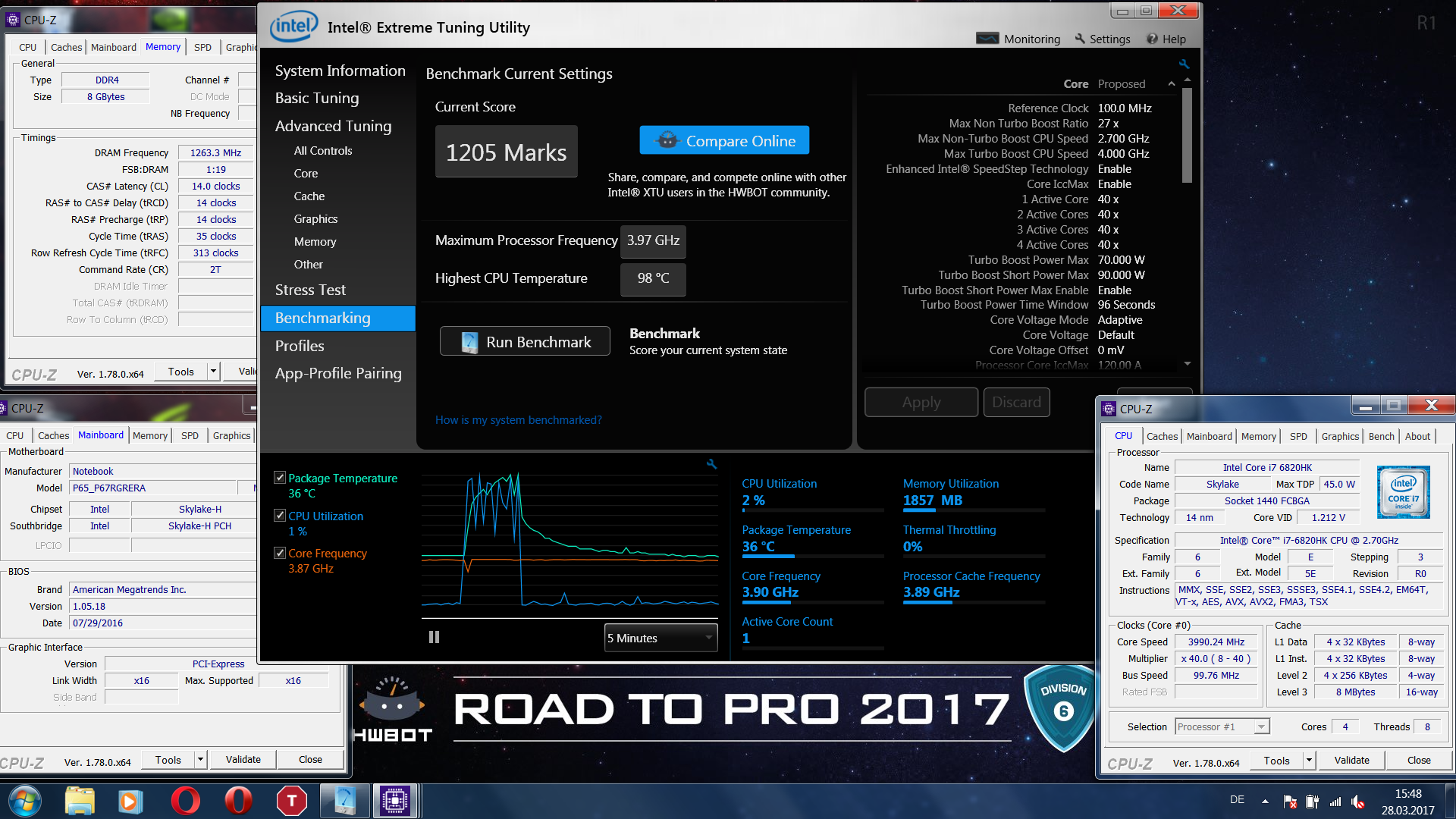Open the Selection Processor #1 dropdown in CPU-Z
The width and height of the screenshot is (1456, 819).
(1222, 726)
